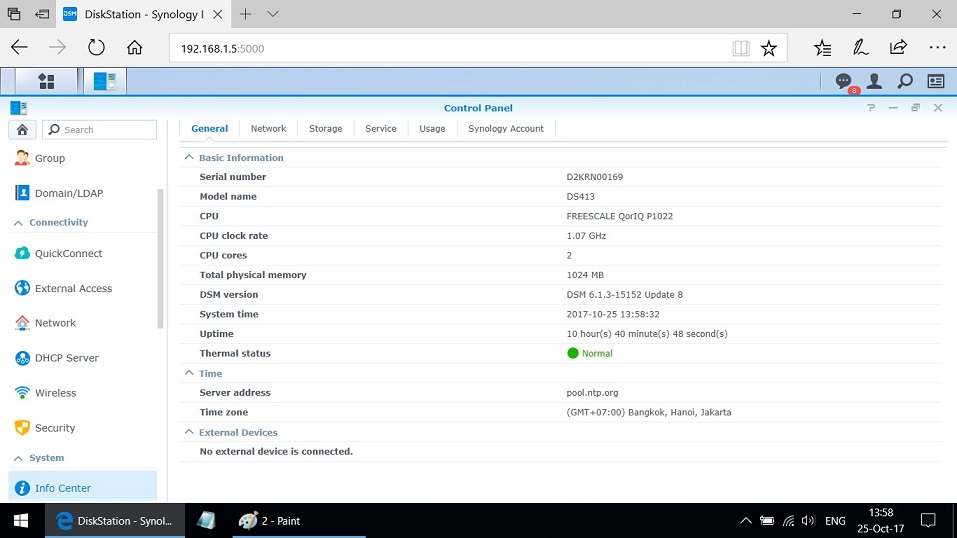Screen dimensions: 957x538
Task: Click the Control Panel search field
Action: (99, 129)
